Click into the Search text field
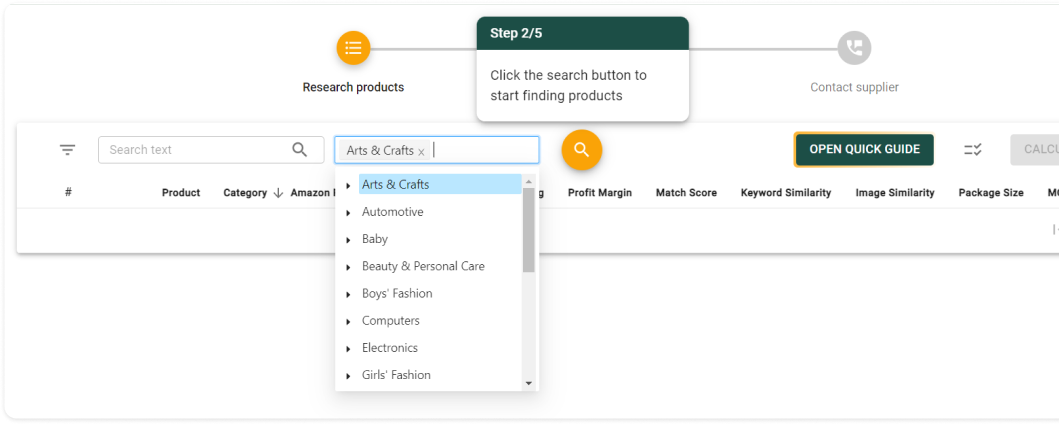Viewport: 1059px width, 425px height. [195, 150]
